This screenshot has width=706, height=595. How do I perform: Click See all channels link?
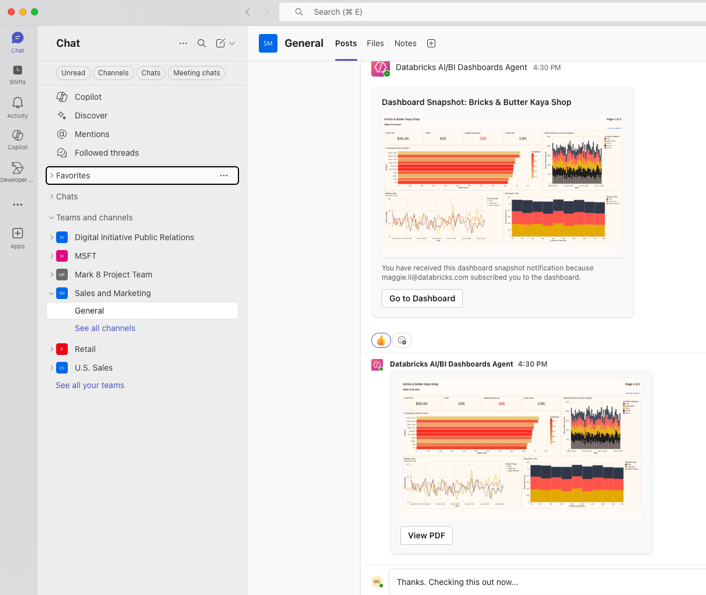click(105, 328)
